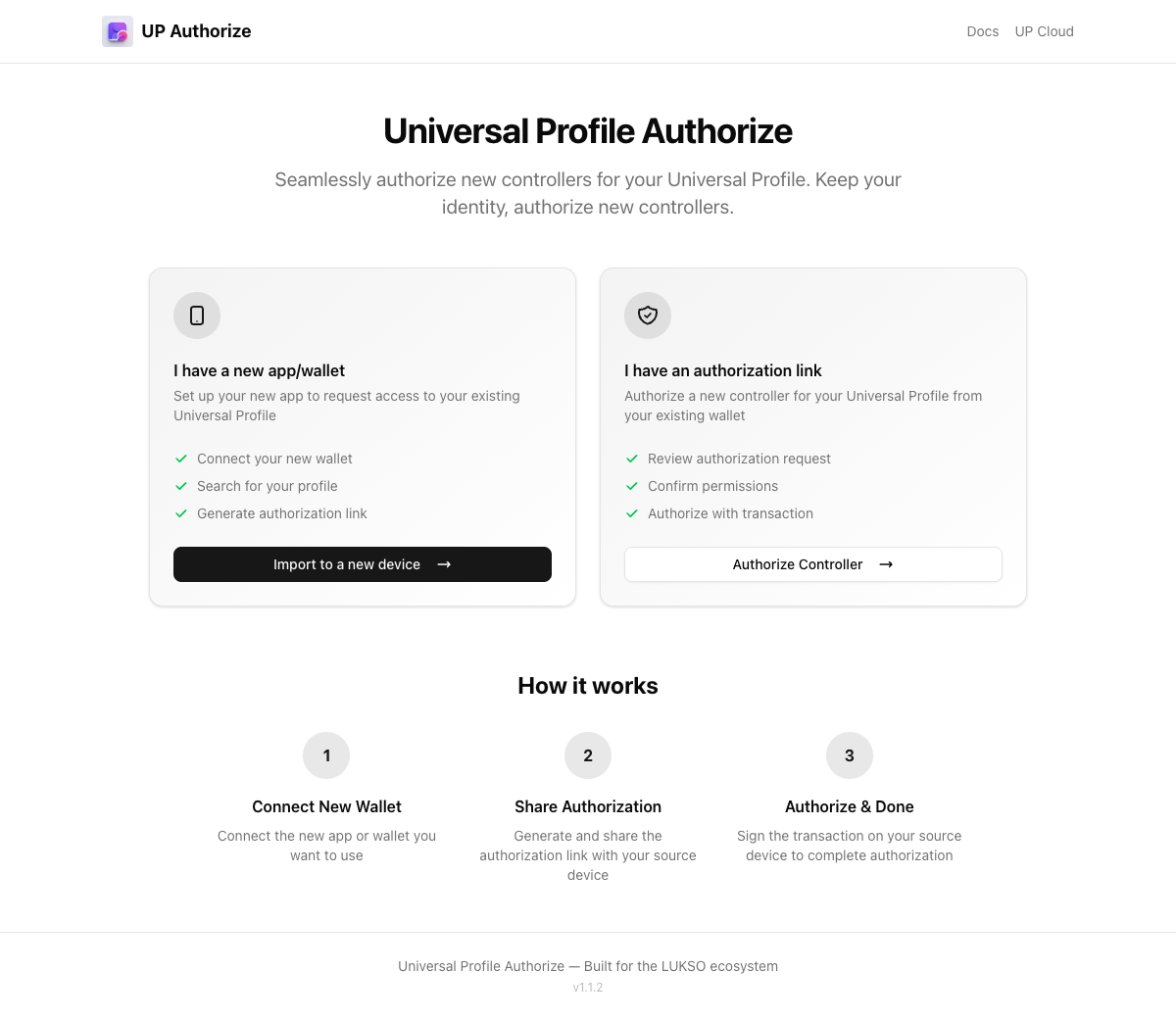Click the arrow icon inside Authorize Controller button

[886, 564]
